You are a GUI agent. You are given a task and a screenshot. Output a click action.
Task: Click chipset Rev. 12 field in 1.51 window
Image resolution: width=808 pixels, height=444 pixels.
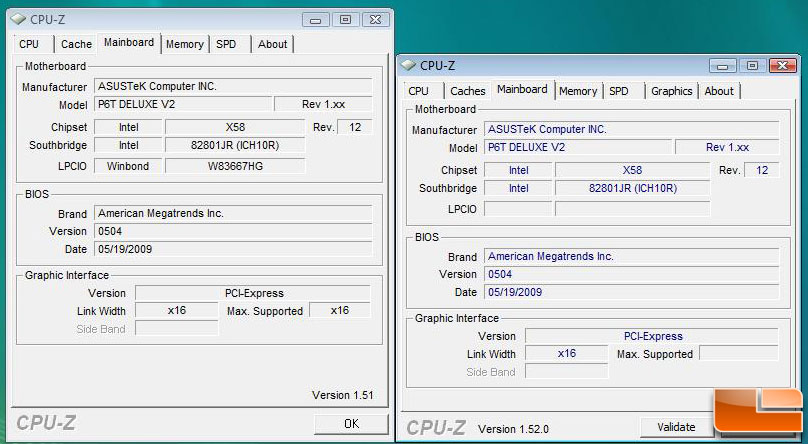pos(355,127)
